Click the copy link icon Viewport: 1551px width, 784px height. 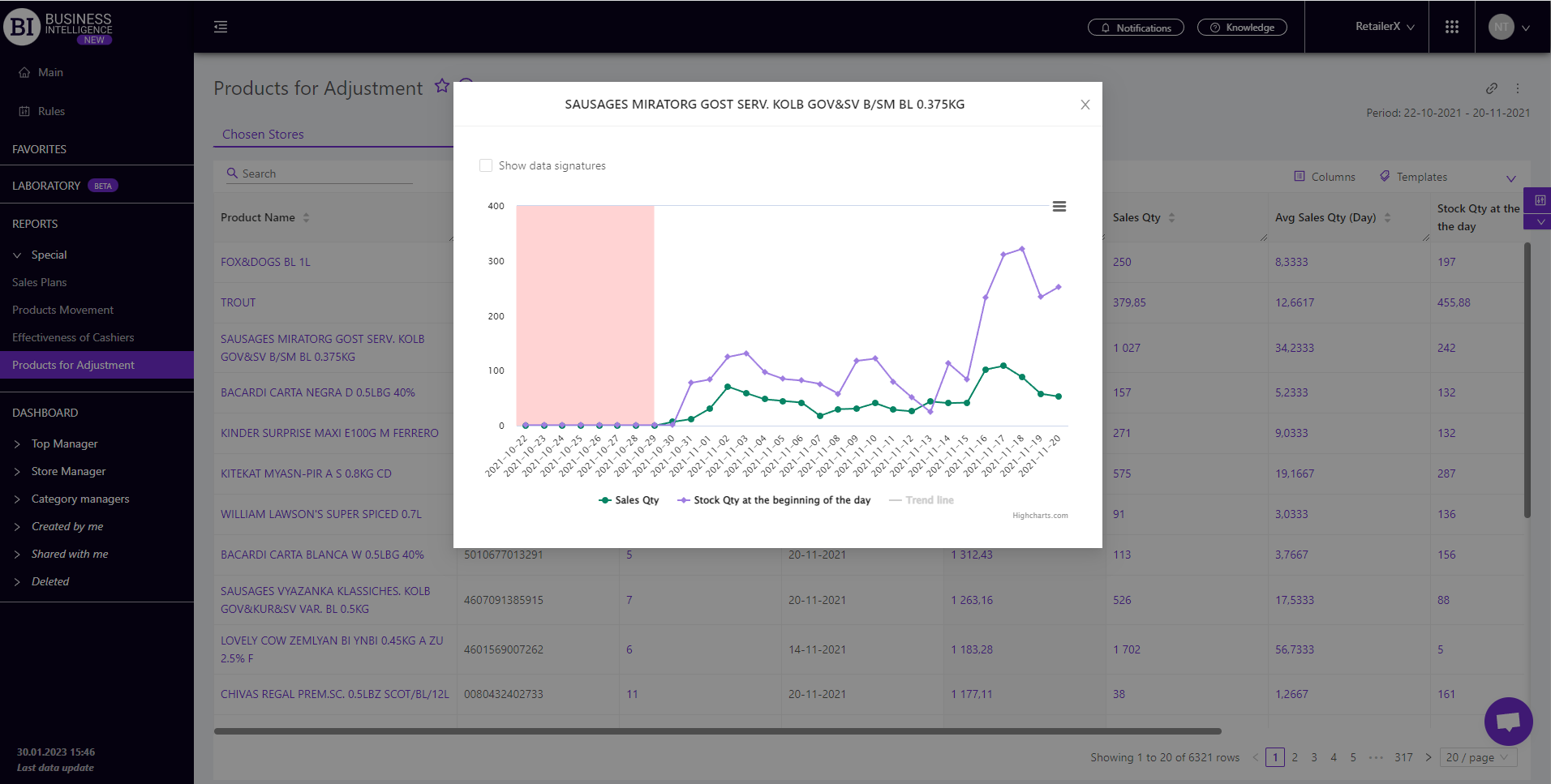point(1491,88)
